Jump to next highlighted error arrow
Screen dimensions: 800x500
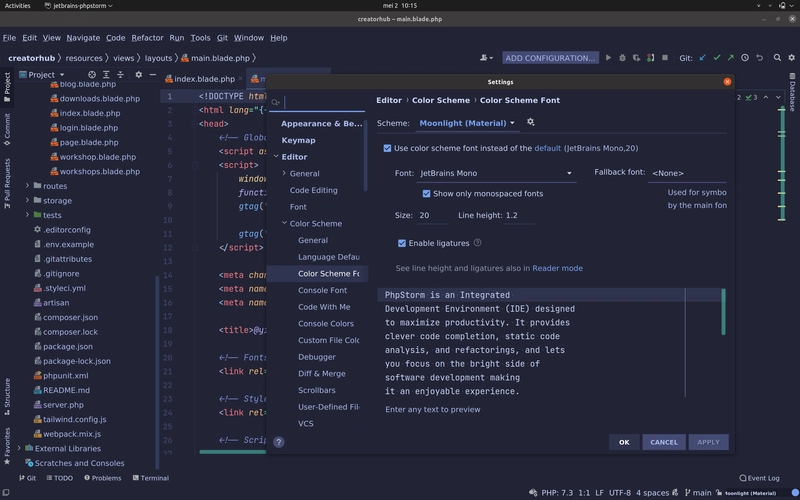pyautogui.click(x=778, y=97)
